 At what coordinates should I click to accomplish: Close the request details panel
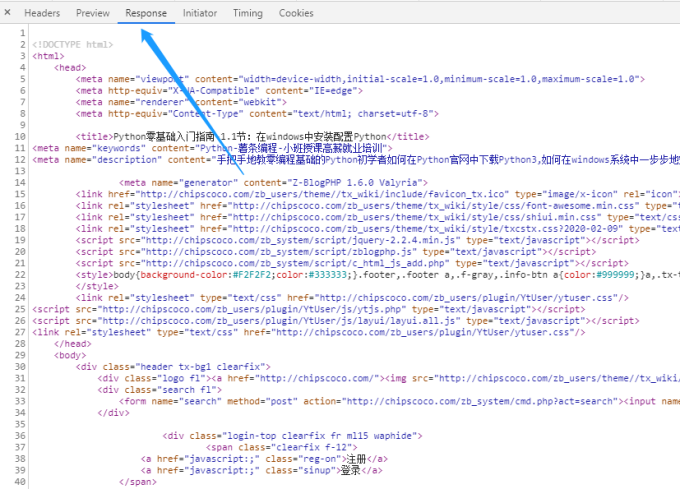tap(7, 12)
